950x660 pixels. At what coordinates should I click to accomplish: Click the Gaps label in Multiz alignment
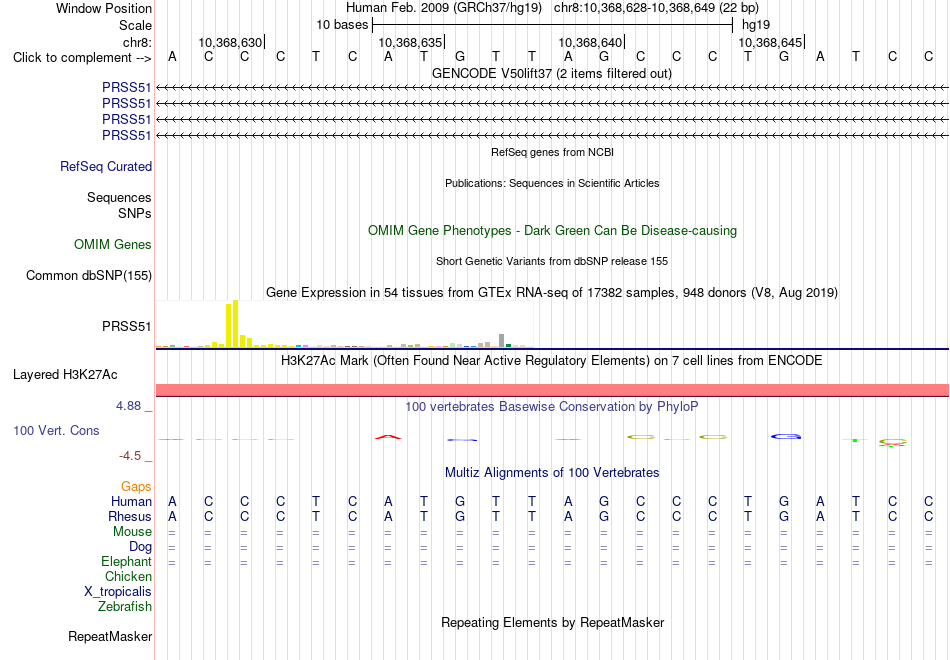point(136,487)
